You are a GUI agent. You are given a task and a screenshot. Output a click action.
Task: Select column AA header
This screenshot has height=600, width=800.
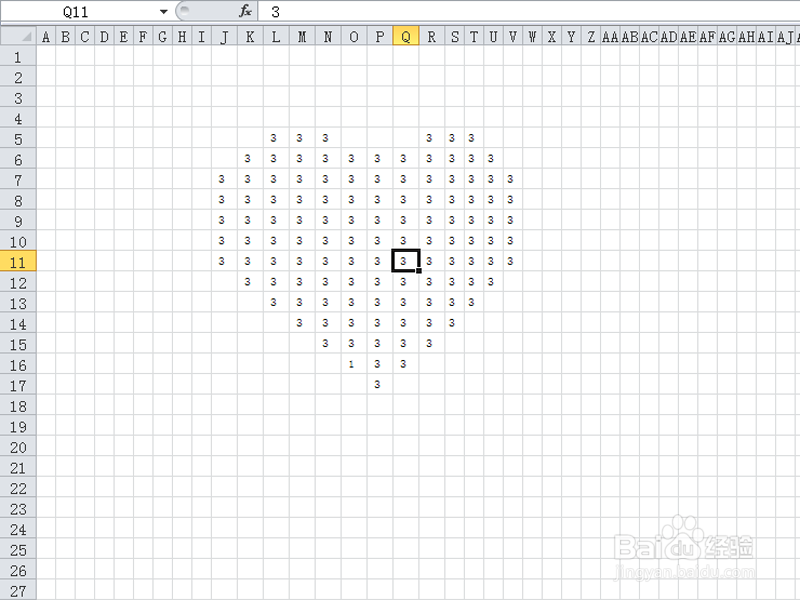coord(610,36)
